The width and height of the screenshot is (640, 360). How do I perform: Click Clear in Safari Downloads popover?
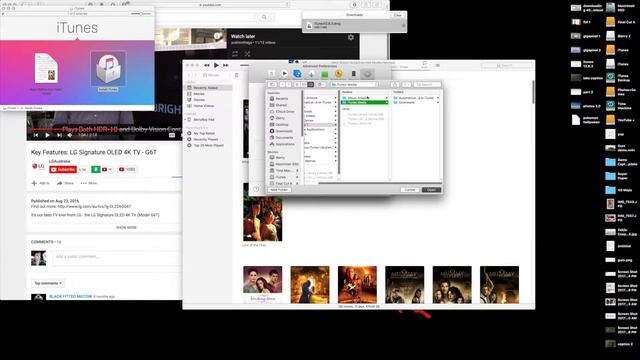point(398,15)
